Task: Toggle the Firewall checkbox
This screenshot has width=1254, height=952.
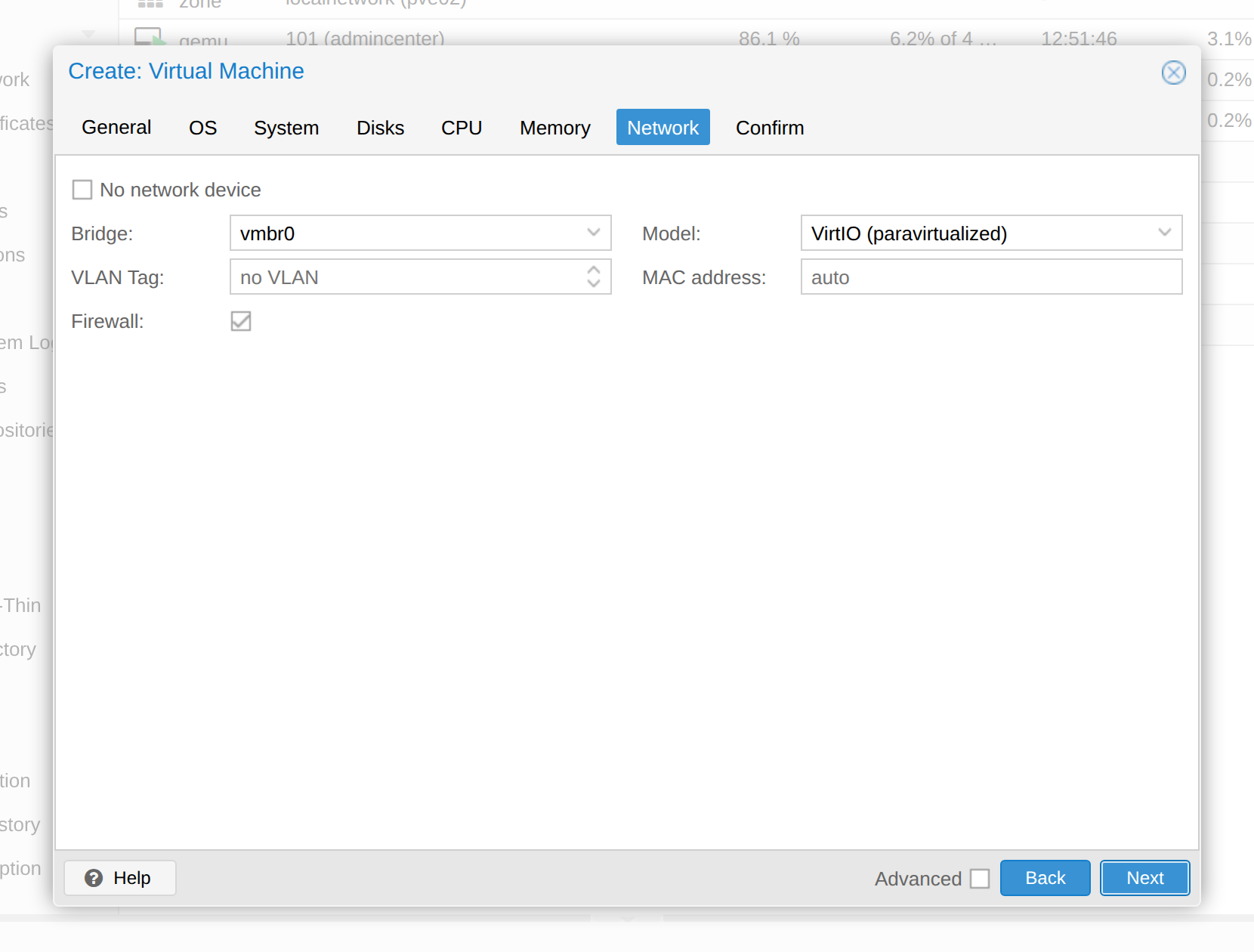Action: (241, 321)
